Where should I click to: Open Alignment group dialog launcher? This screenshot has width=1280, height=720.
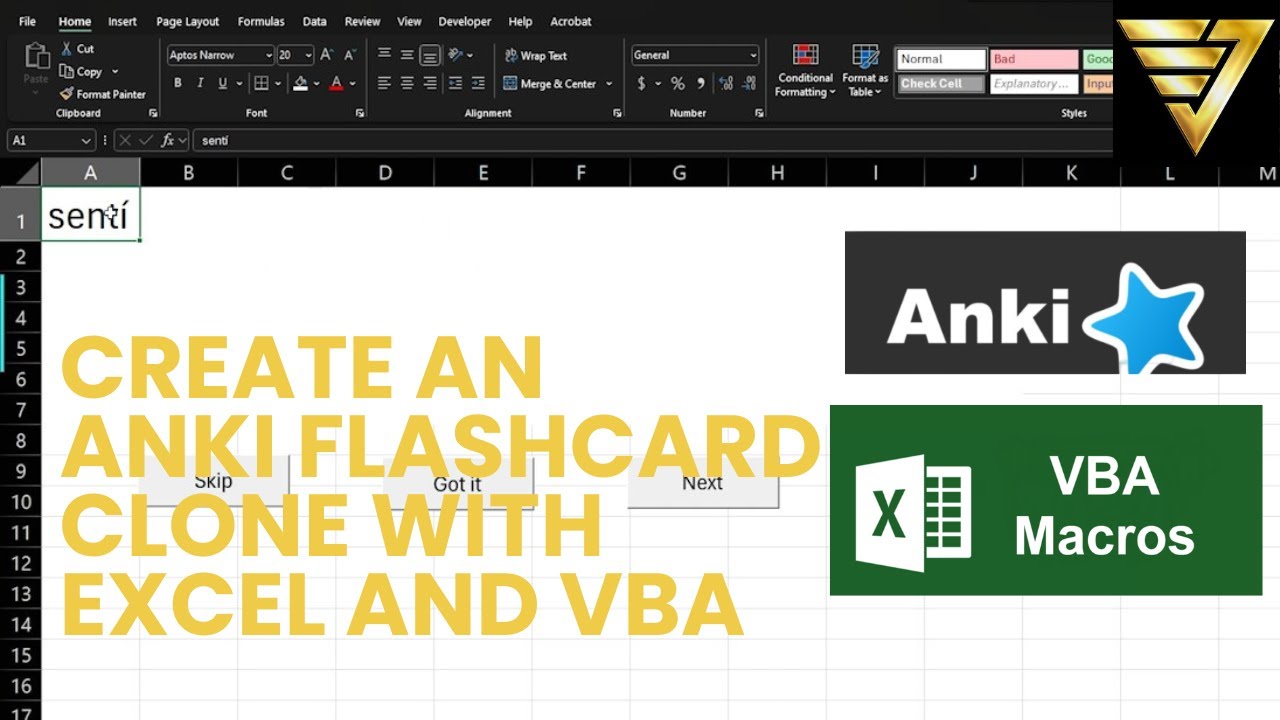pos(617,113)
